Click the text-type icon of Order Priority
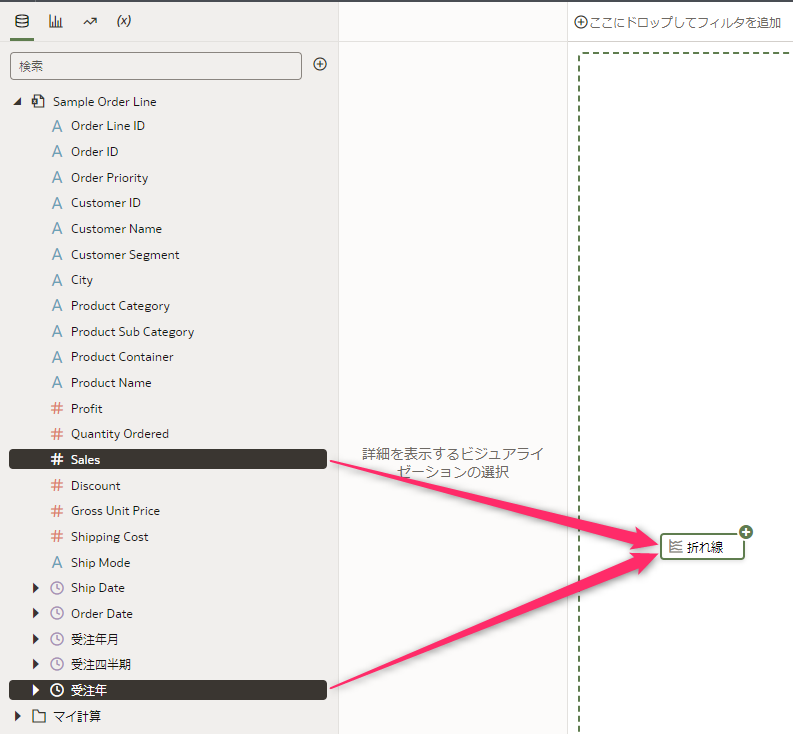793x734 pixels. pyautogui.click(x=57, y=178)
